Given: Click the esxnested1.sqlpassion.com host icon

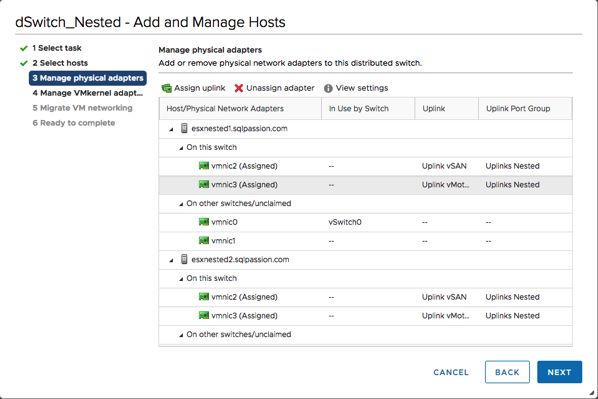Looking at the screenshot, I should [184, 128].
